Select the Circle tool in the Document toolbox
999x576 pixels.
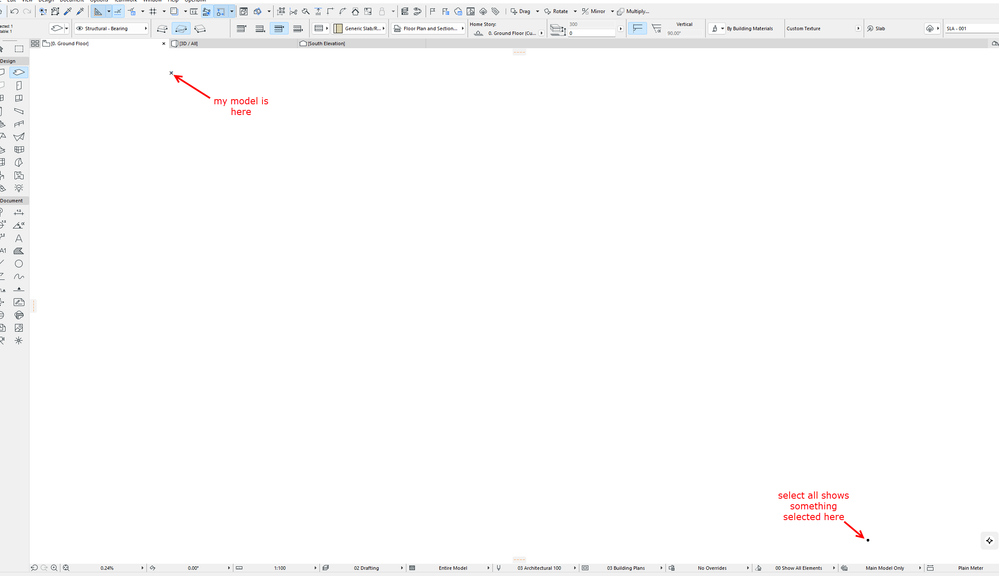pyautogui.click(x=18, y=264)
